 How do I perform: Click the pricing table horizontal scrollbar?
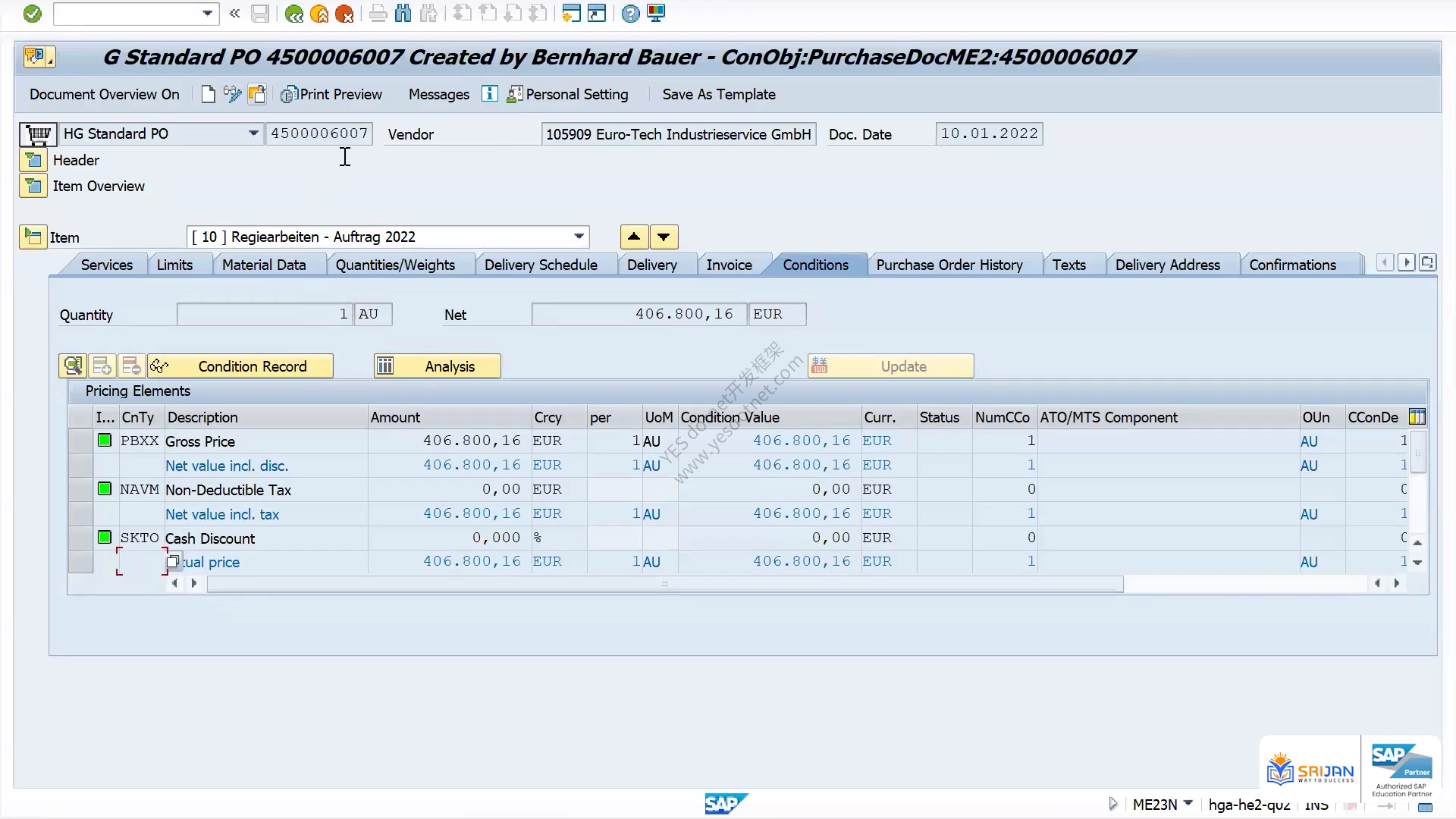(665, 584)
